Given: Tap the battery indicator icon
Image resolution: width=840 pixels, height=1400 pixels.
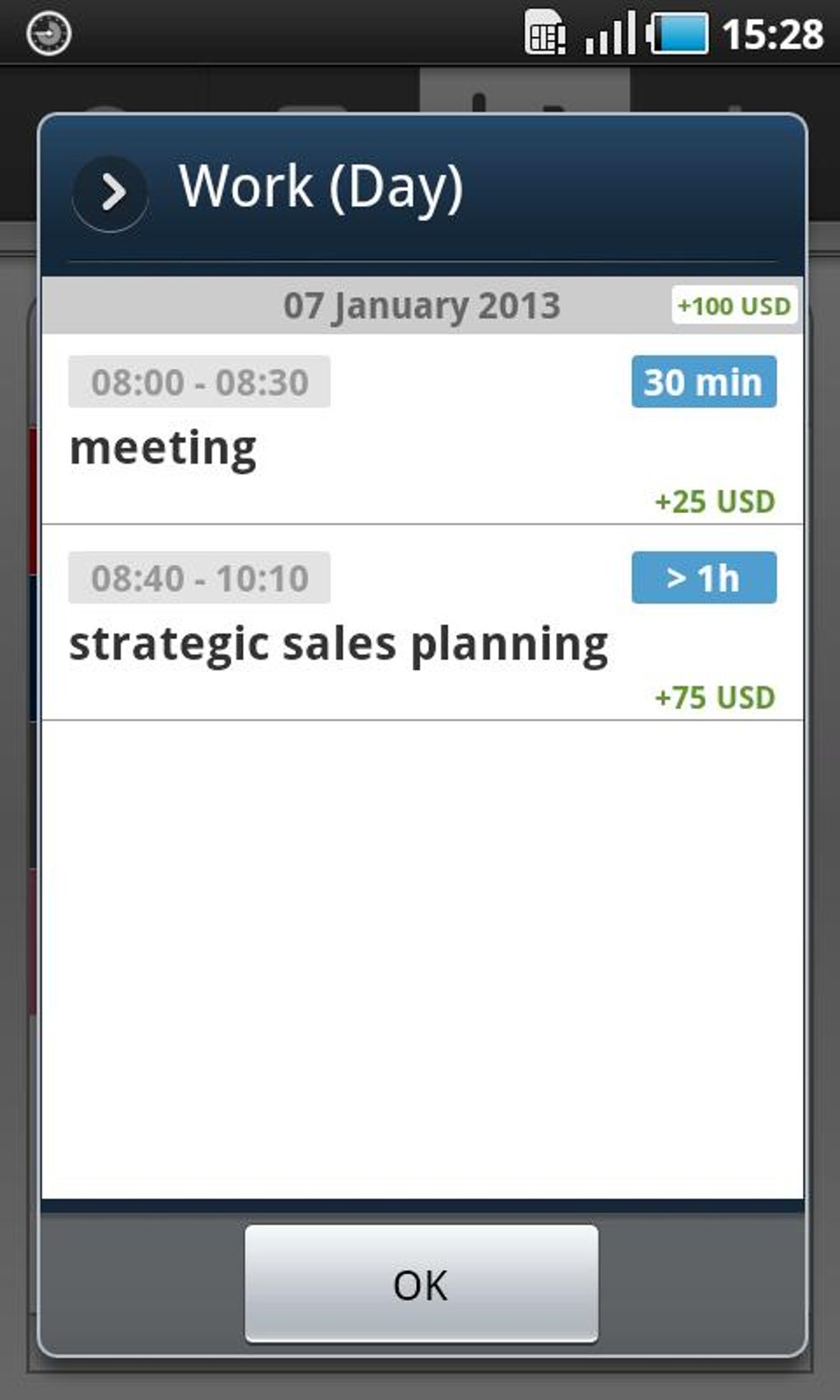Looking at the screenshot, I should coord(678,34).
